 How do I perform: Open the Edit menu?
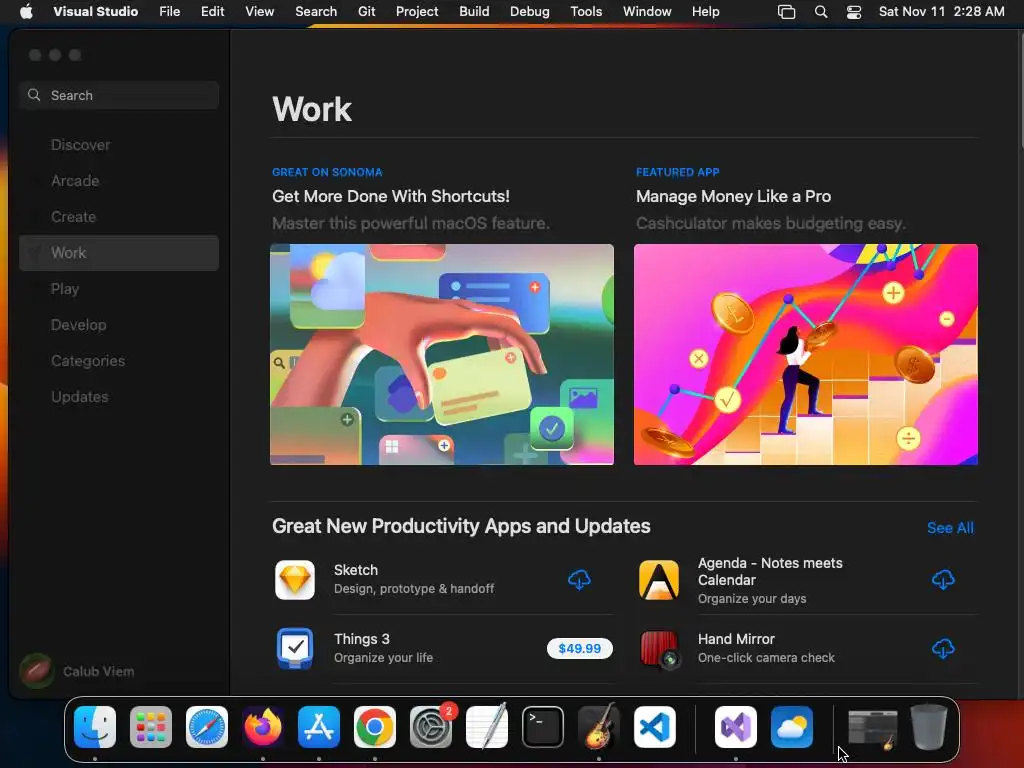coord(212,11)
